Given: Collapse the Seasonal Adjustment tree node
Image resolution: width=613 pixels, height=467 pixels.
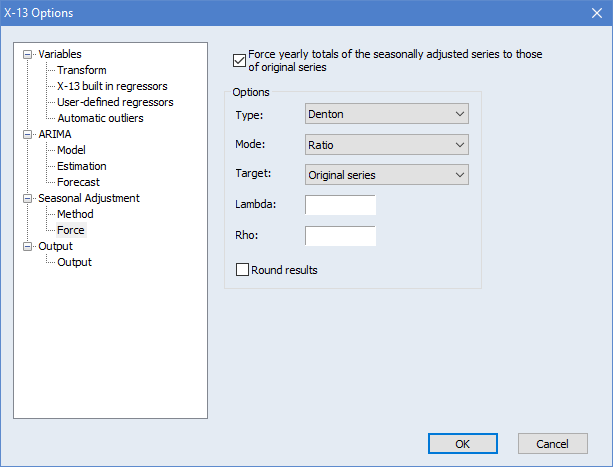Looking at the screenshot, I should (27, 198).
